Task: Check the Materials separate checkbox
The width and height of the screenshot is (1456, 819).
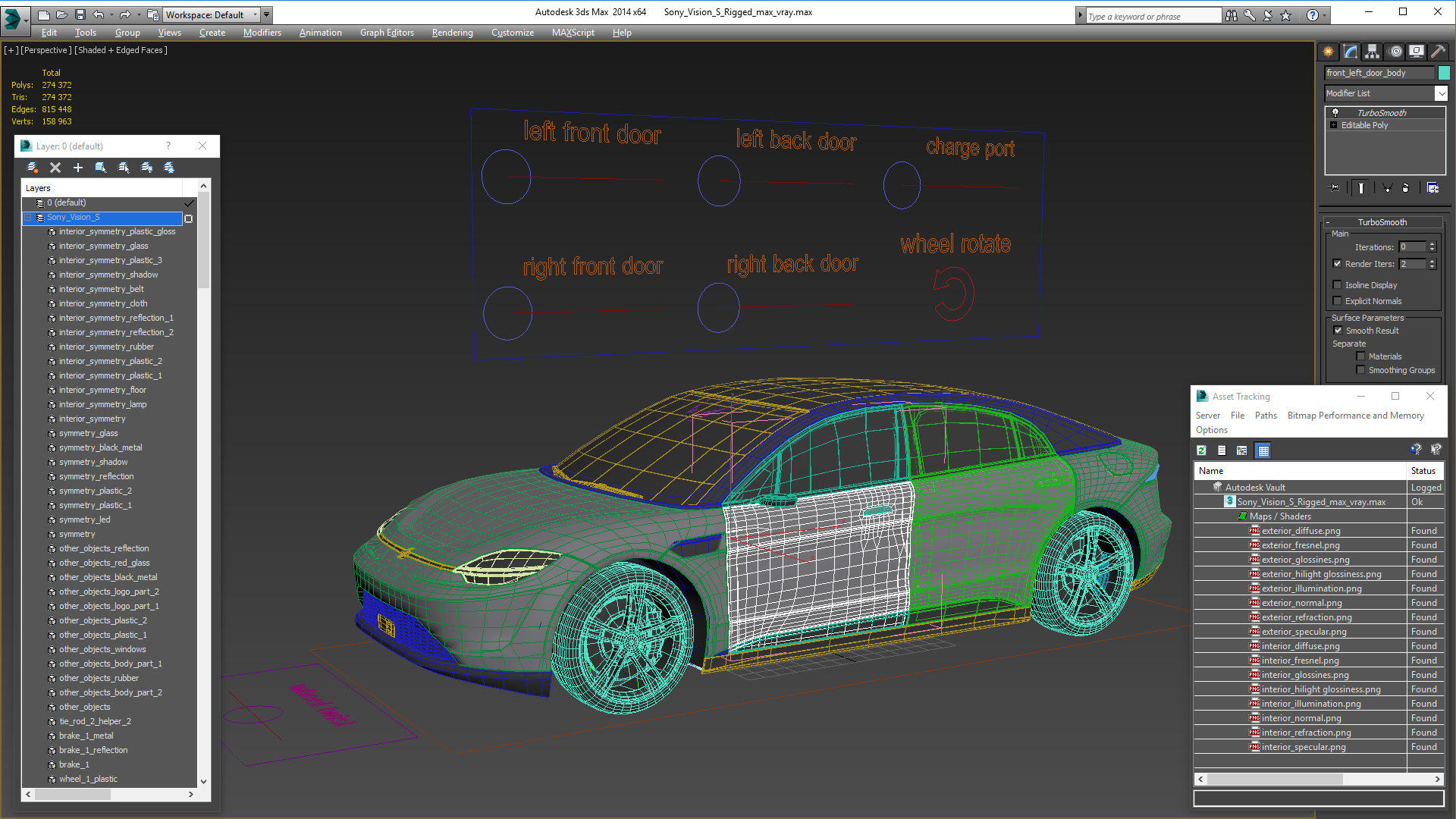Action: (1361, 356)
